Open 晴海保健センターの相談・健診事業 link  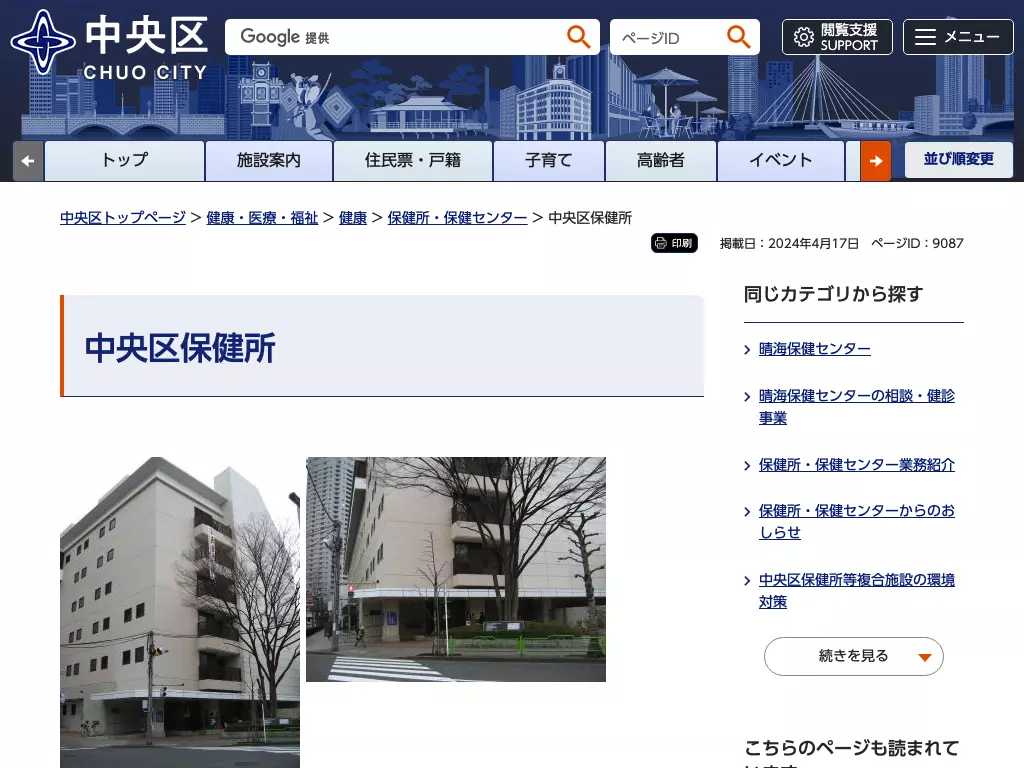point(856,407)
